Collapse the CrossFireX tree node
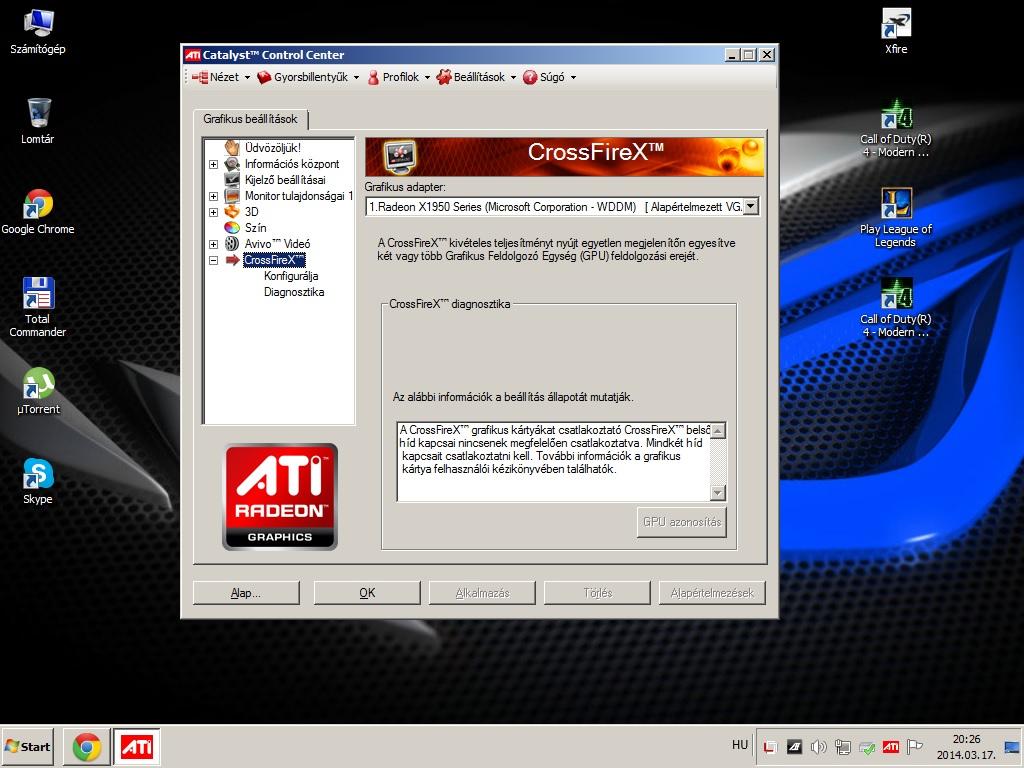The image size is (1024, 768). pos(214,260)
